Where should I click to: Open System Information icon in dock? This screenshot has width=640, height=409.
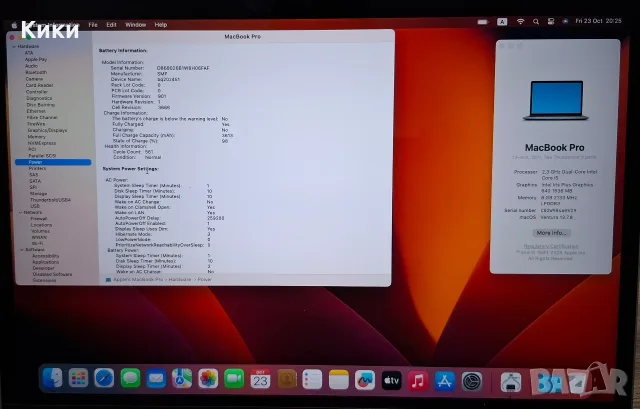511,383
